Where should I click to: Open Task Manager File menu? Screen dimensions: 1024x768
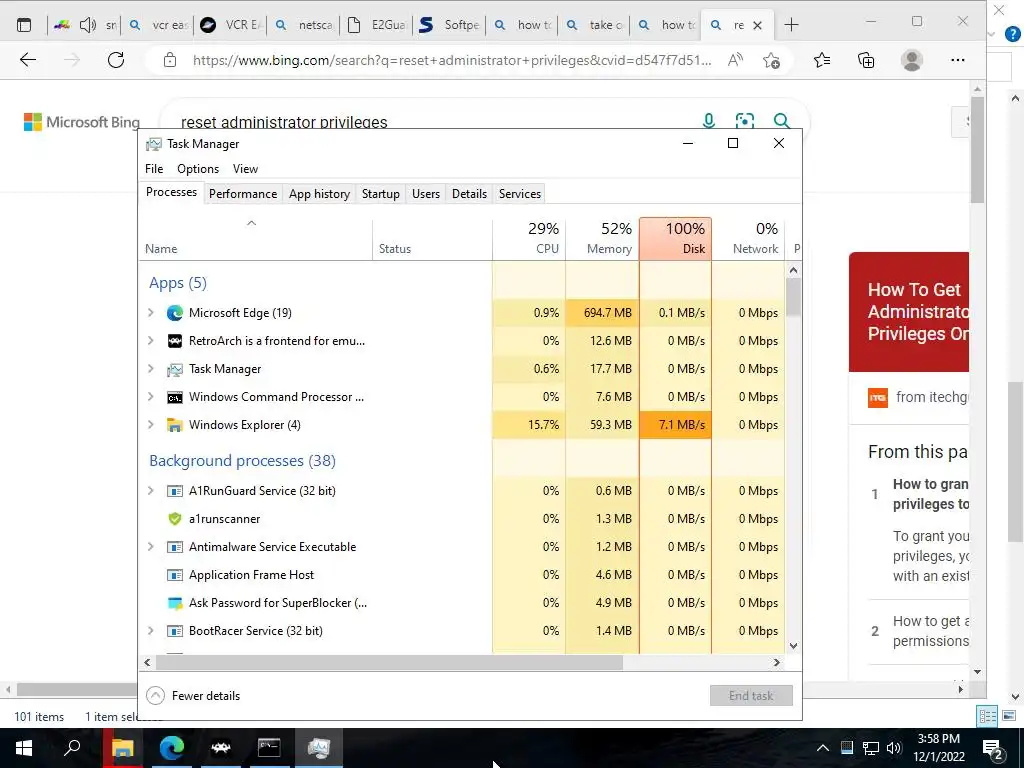click(154, 169)
